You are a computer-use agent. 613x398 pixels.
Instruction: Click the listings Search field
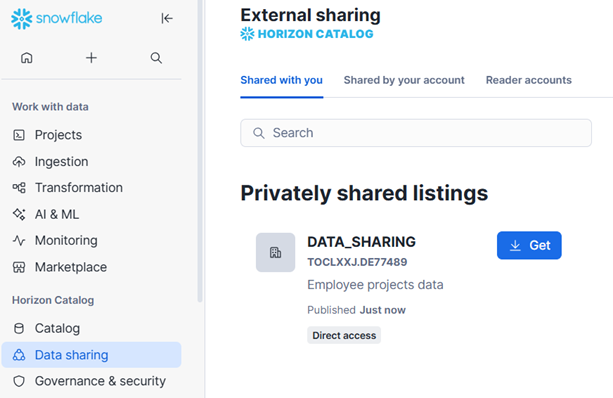[416, 133]
